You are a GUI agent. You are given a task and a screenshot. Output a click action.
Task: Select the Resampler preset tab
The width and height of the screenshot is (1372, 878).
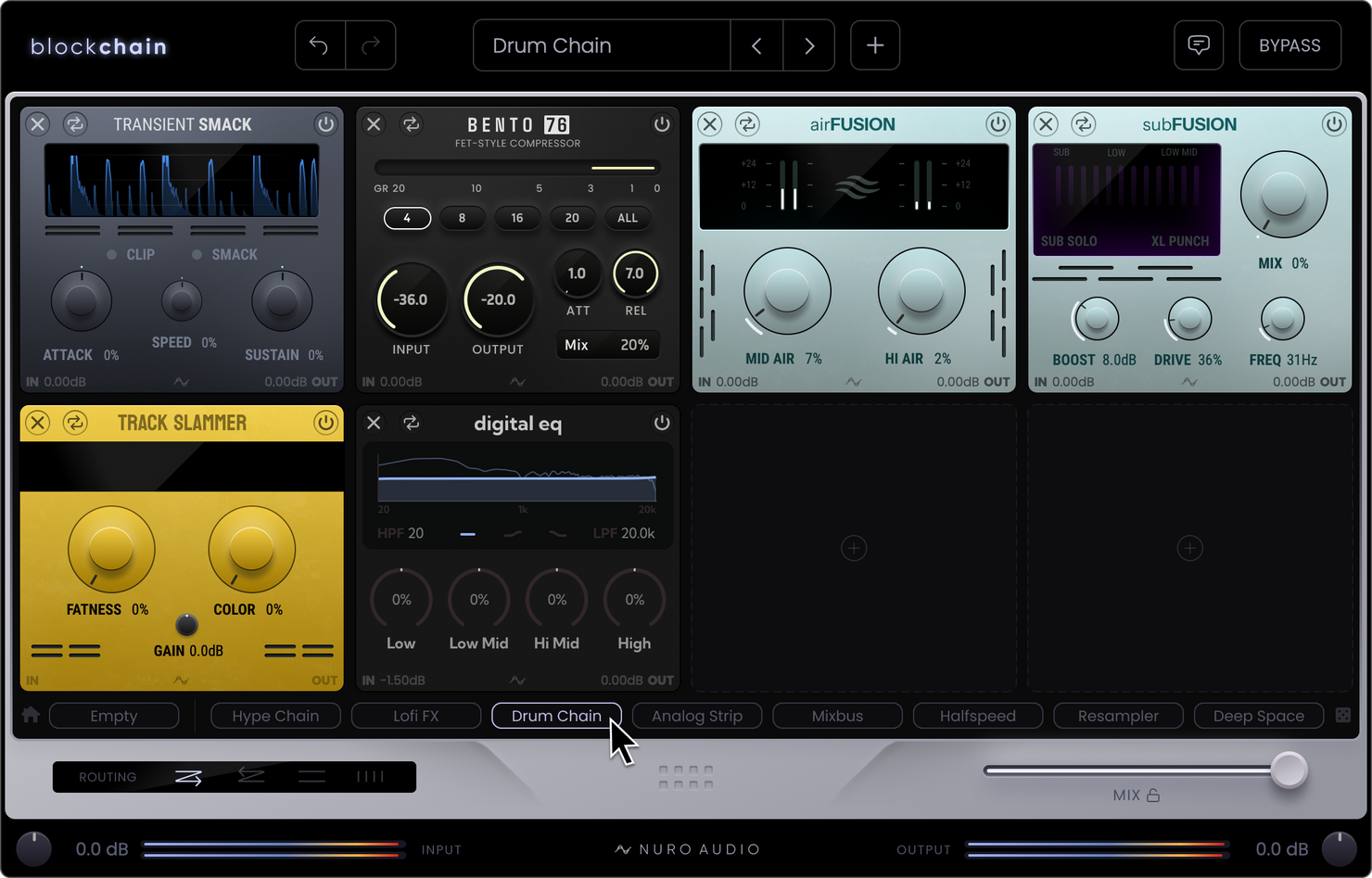pos(1118,716)
